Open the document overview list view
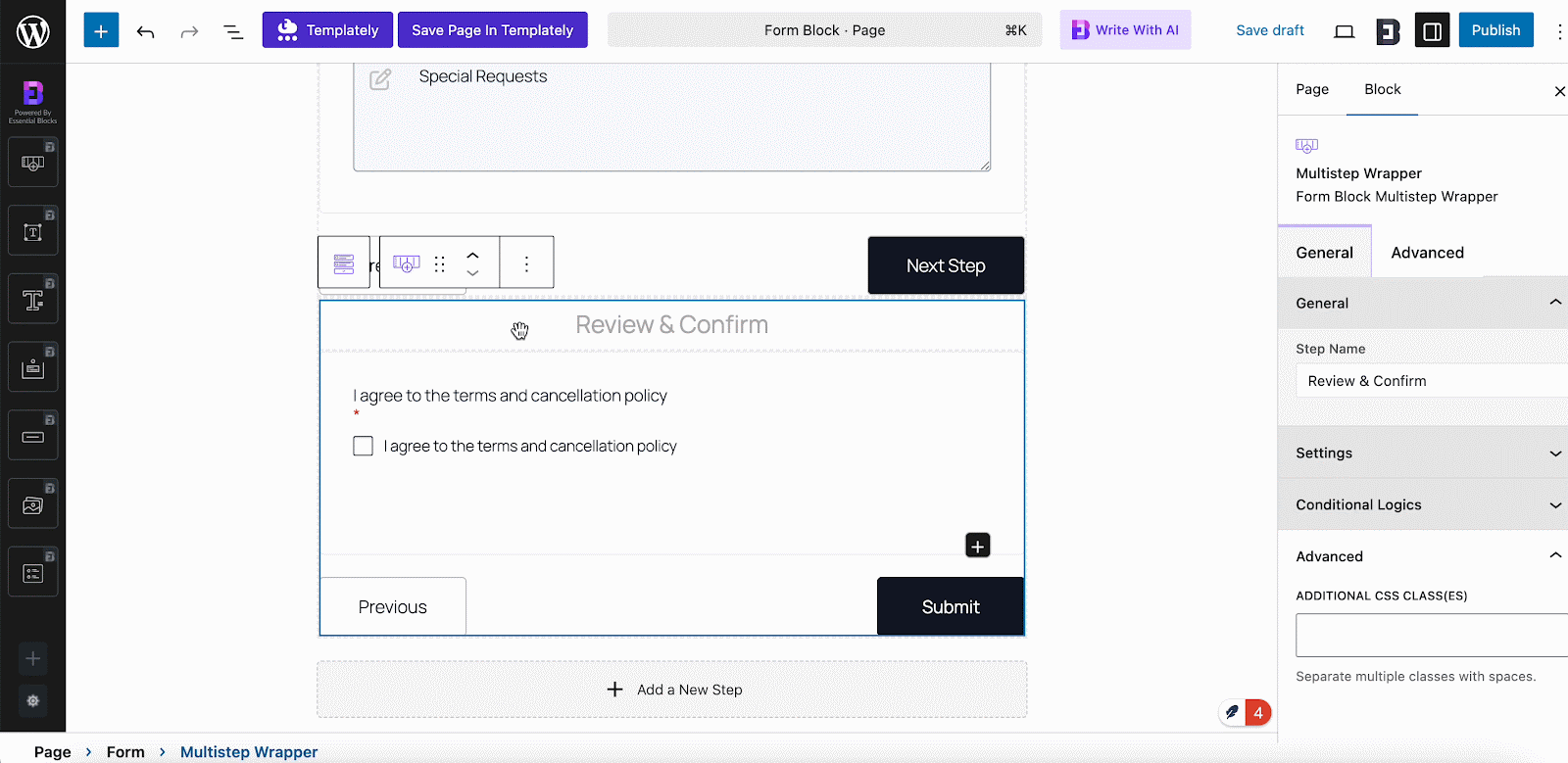This screenshot has height=763, width=1568. coord(233,31)
